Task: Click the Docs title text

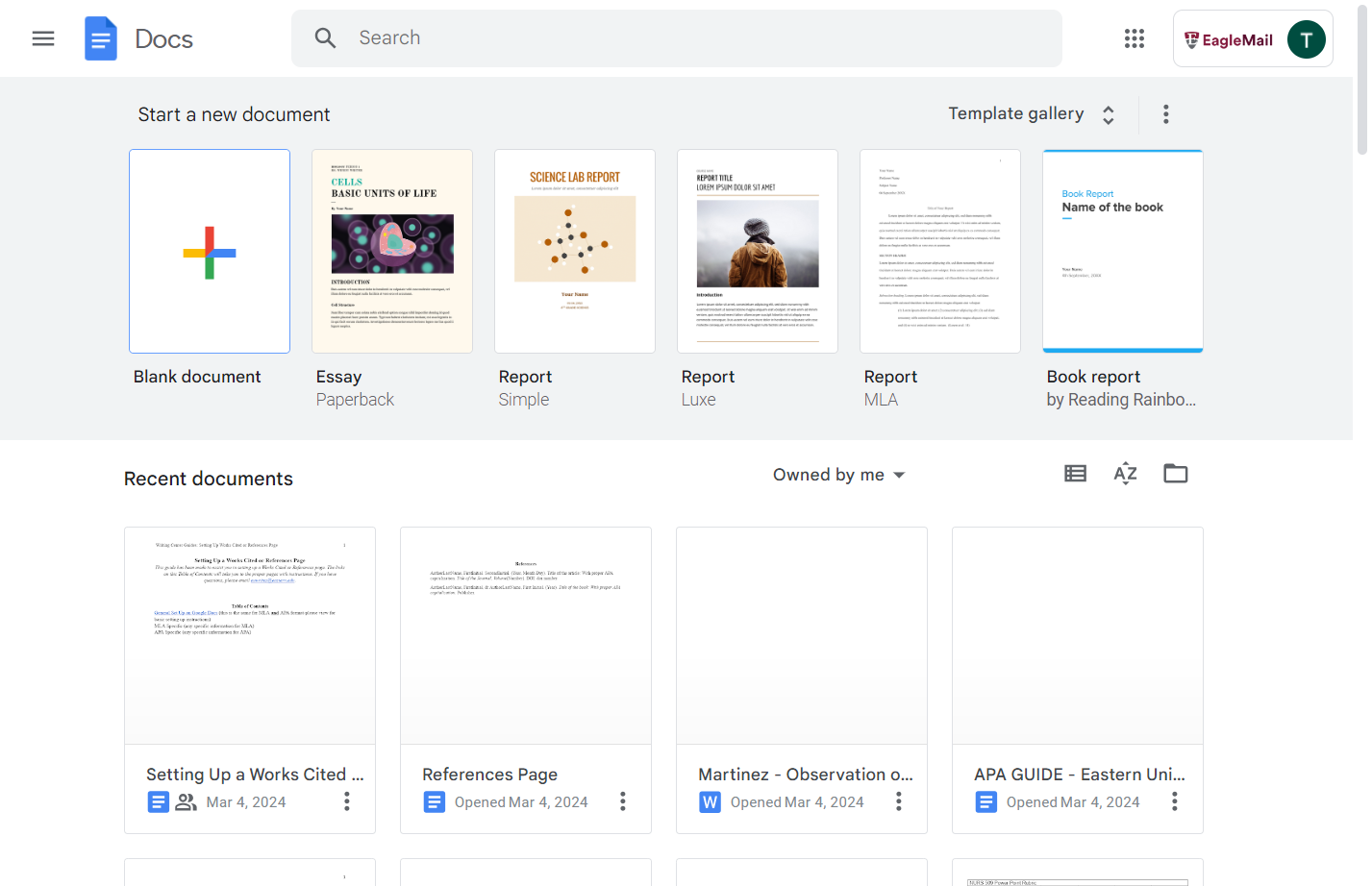Action: click(x=164, y=38)
